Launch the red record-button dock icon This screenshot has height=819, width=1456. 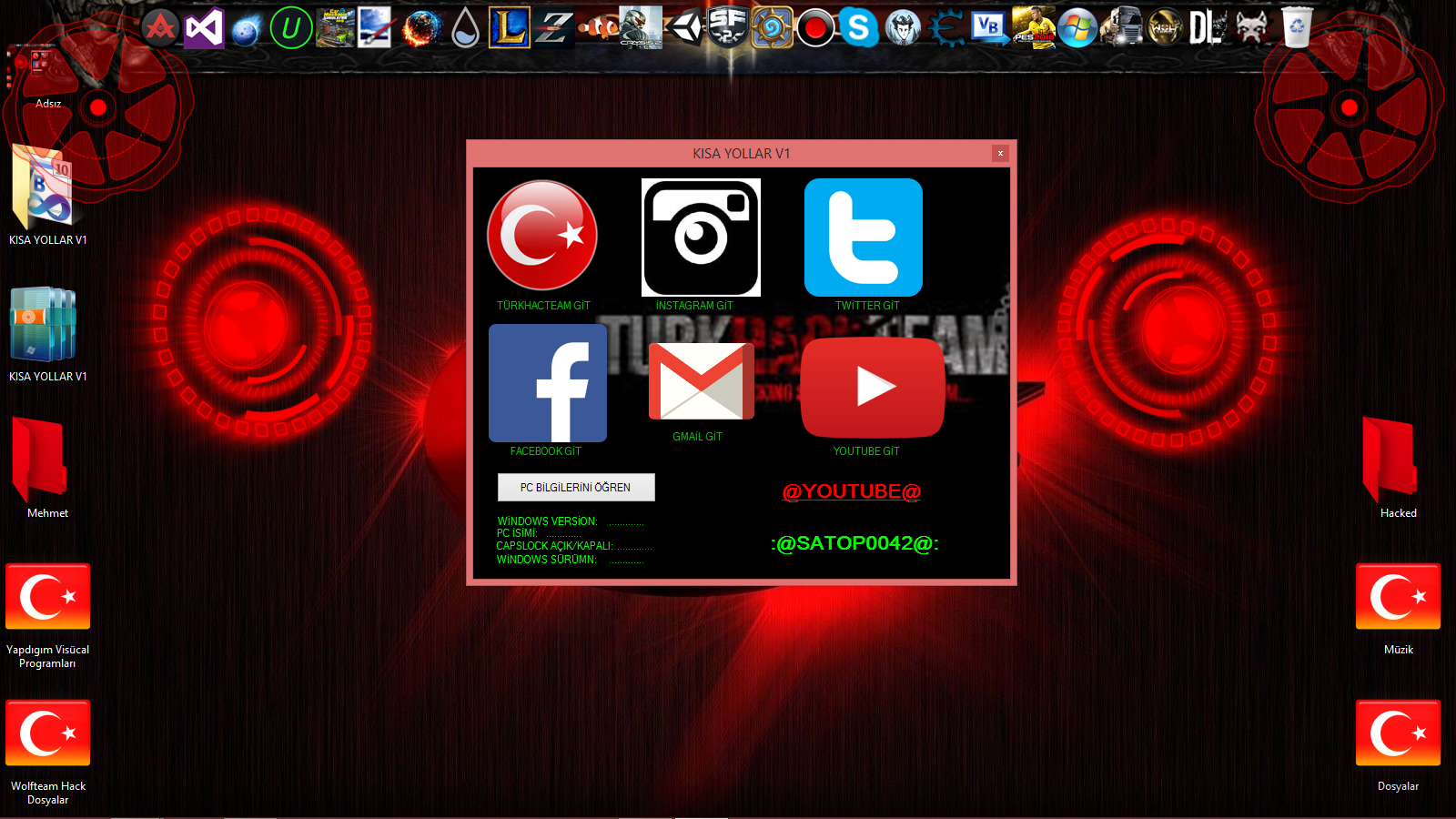(x=815, y=28)
